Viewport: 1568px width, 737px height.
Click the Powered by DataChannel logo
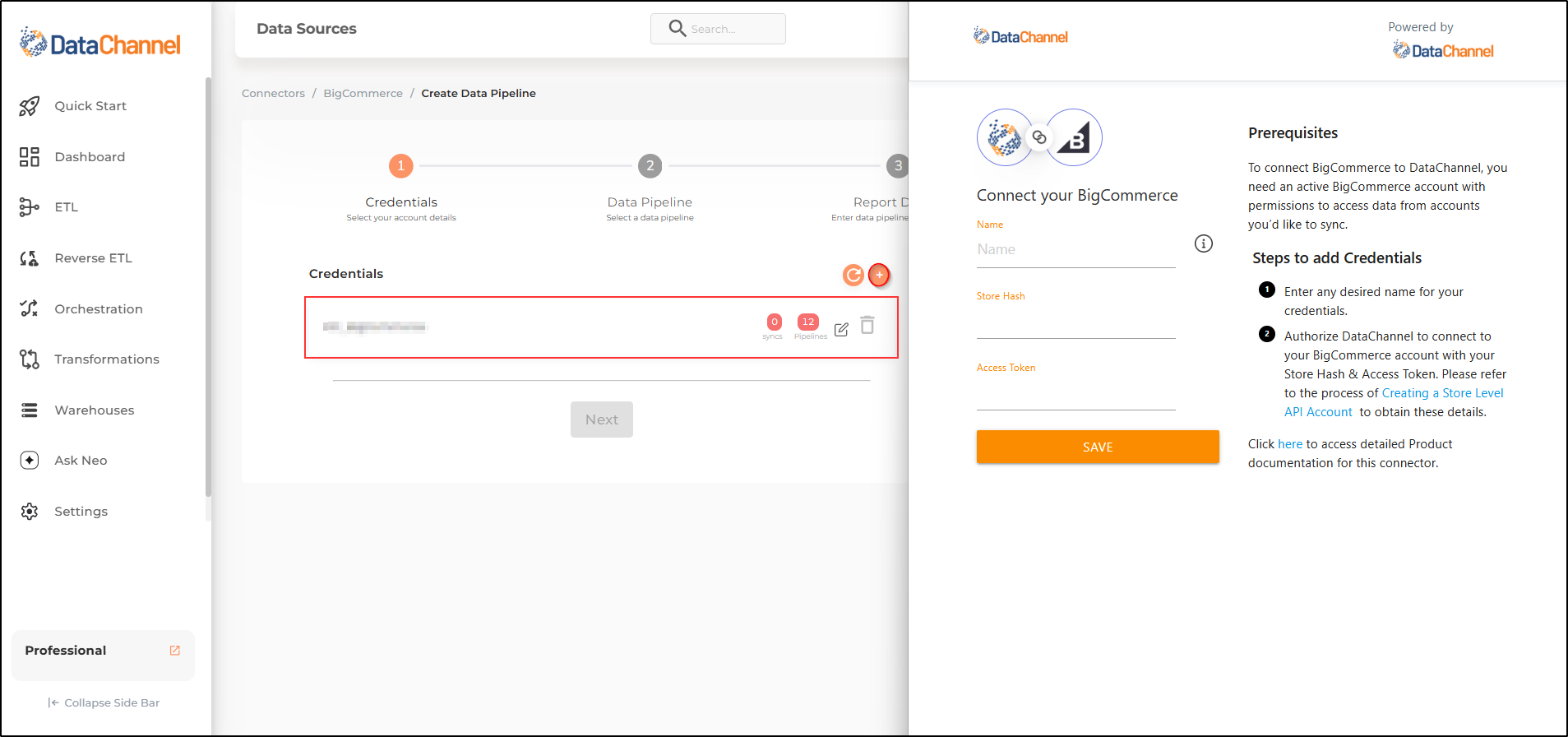pos(1443,51)
